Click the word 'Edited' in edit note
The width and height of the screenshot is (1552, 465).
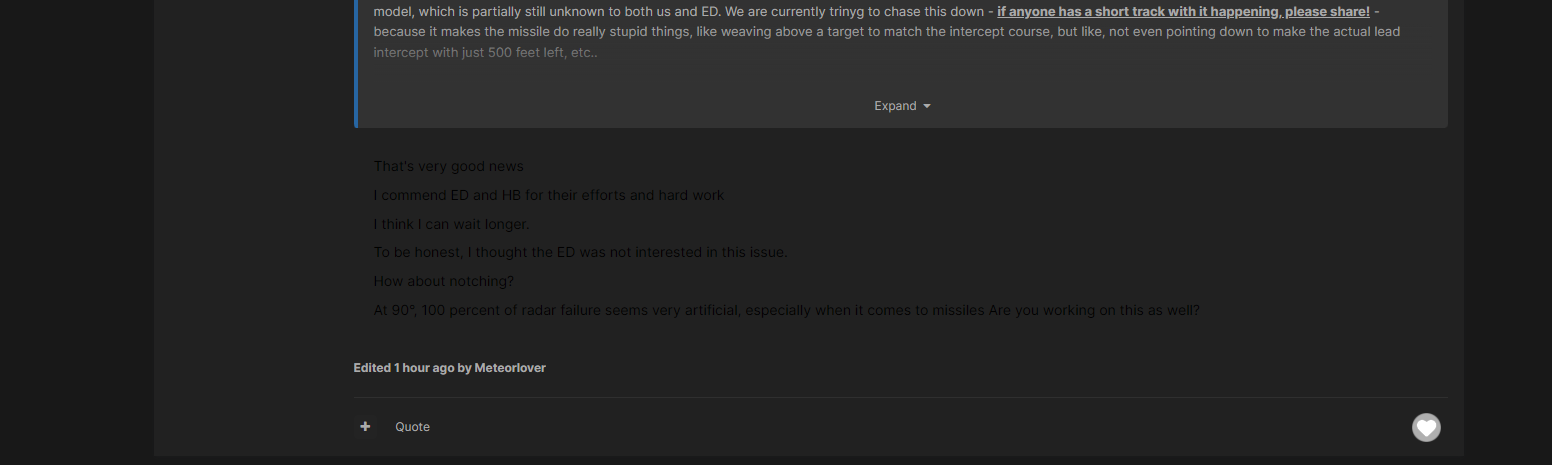click(x=372, y=368)
